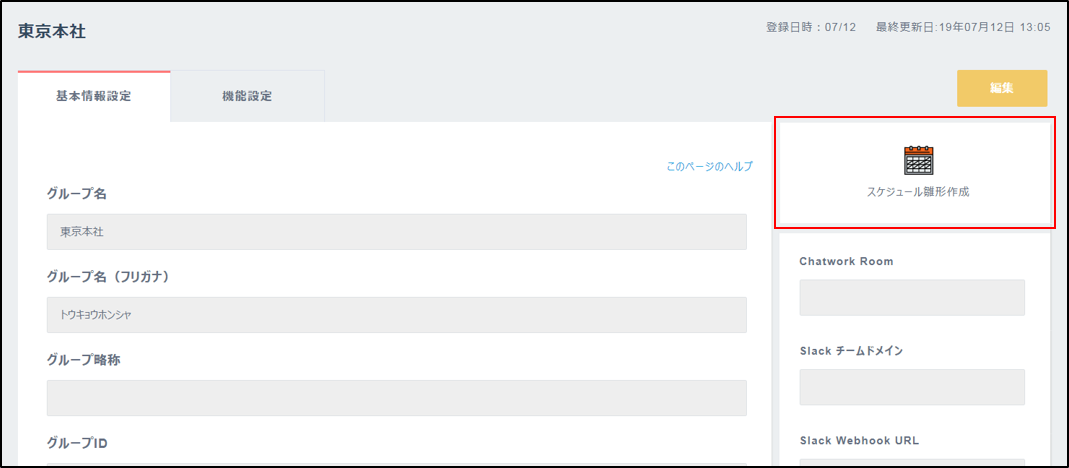
Task: Open the このページのヘルプ link
Action: click(x=710, y=166)
